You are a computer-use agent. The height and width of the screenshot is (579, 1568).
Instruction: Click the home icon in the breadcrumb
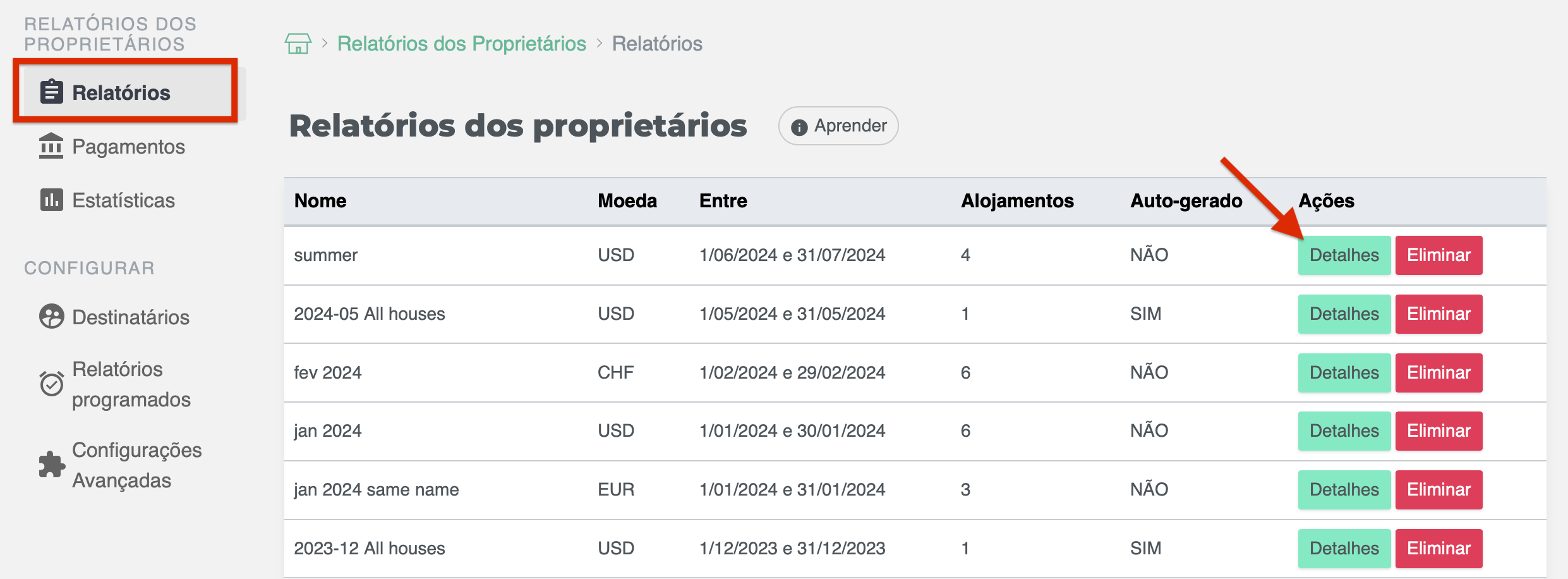[299, 43]
